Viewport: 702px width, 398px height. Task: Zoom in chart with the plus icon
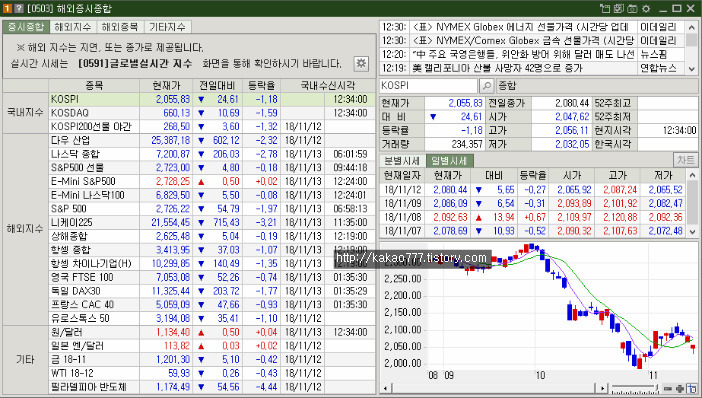(x=680, y=389)
